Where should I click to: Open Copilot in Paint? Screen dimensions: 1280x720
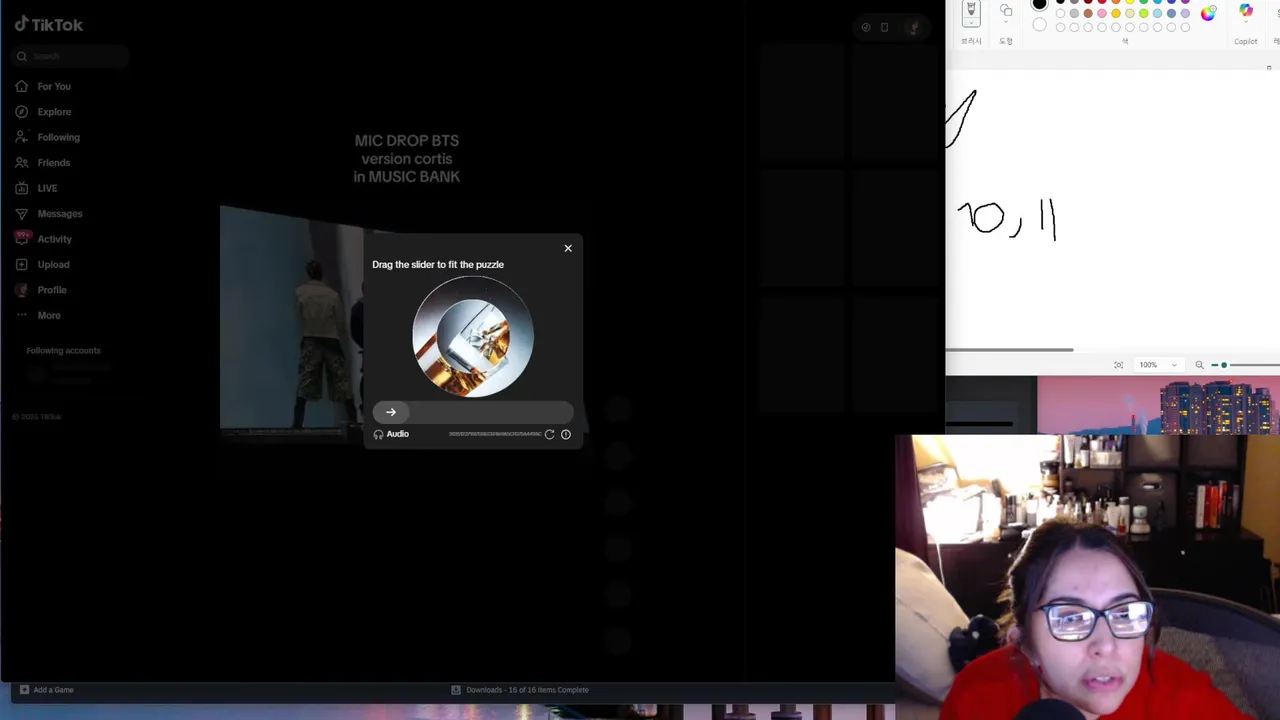[x=1245, y=10]
